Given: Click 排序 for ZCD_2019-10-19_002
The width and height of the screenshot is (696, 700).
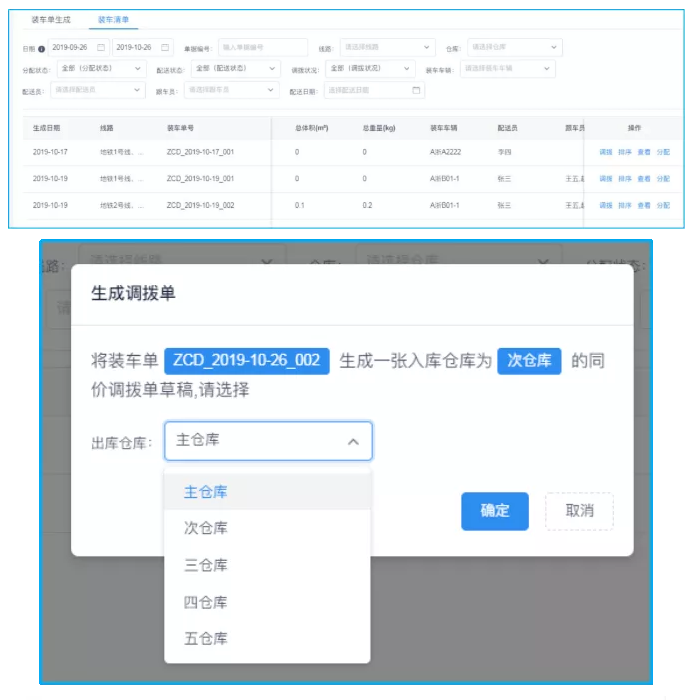Looking at the screenshot, I should tap(625, 205).
